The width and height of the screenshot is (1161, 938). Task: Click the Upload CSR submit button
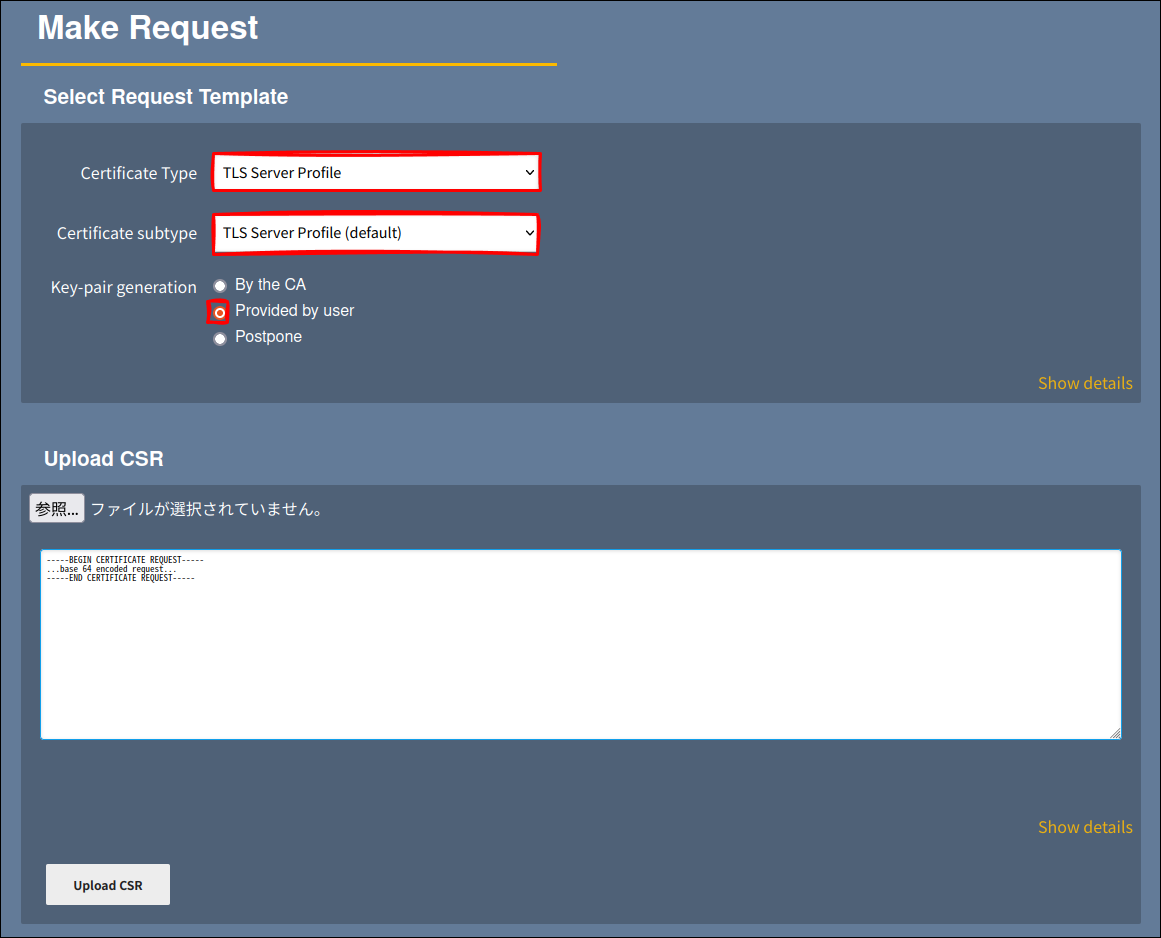(x=108, y=885)
